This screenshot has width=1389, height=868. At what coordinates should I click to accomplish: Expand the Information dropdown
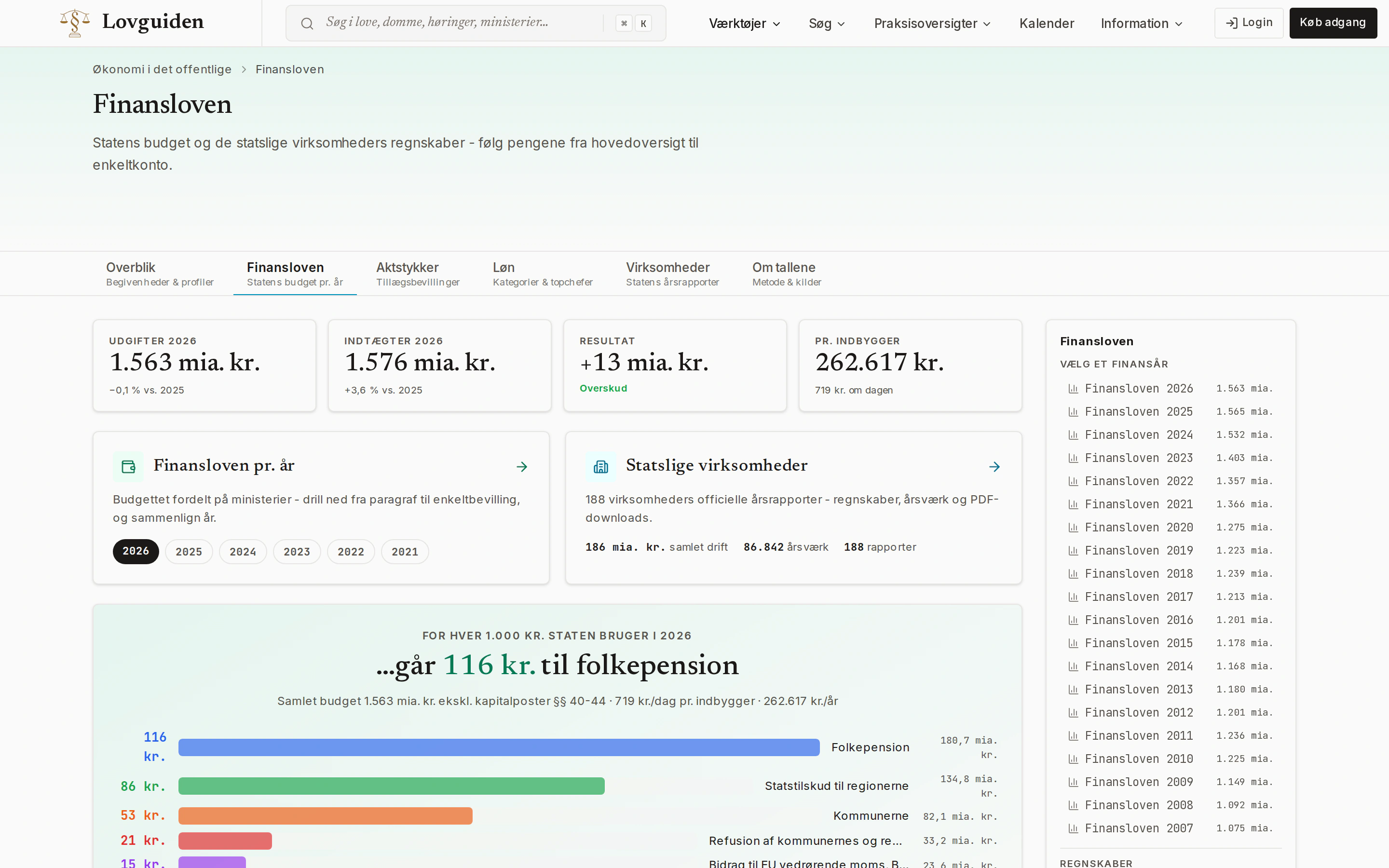click(x=1141, y=24)
